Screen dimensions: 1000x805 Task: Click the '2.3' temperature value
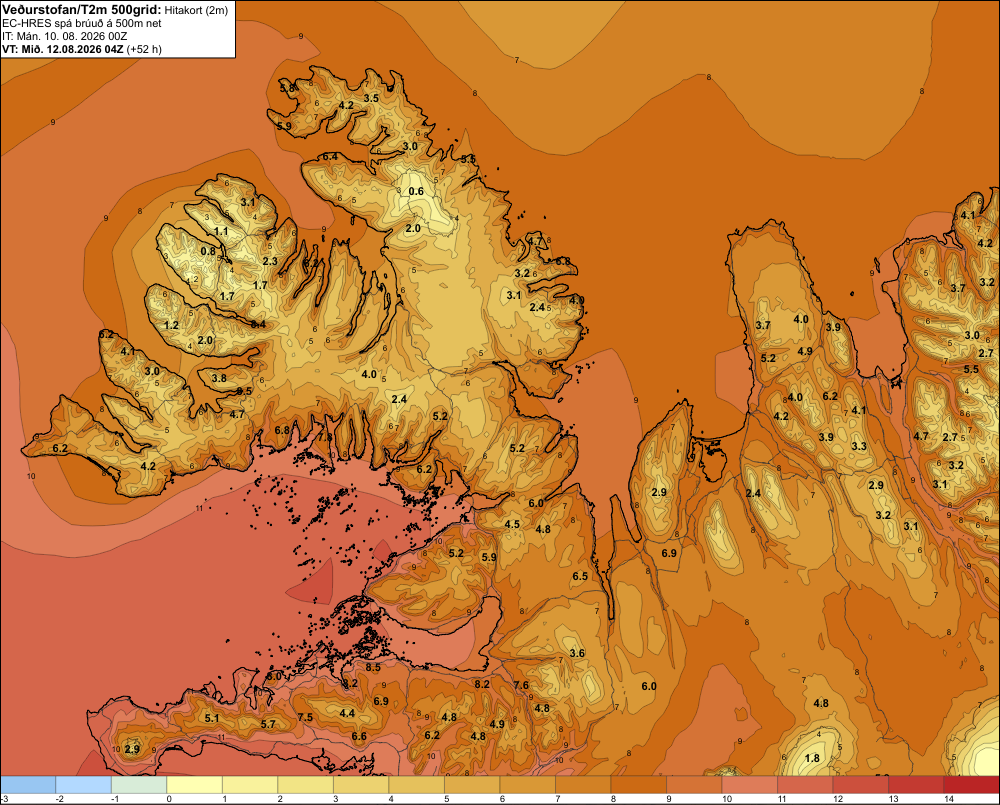[270, 261]
